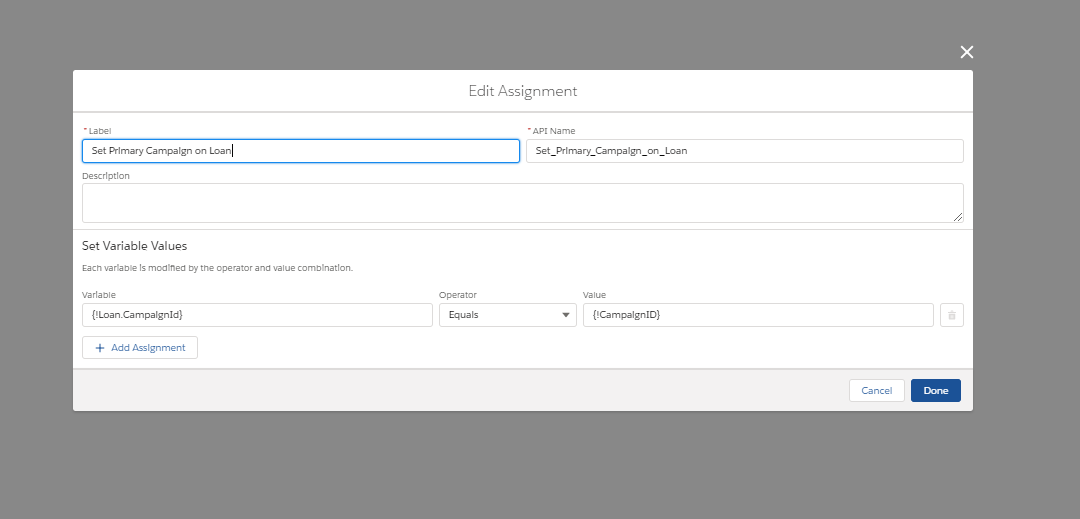Click the Operator dropdown arrow
The width and height of the screenshot is (1080, 519).
pyautogui.click(x=565, y=315)
